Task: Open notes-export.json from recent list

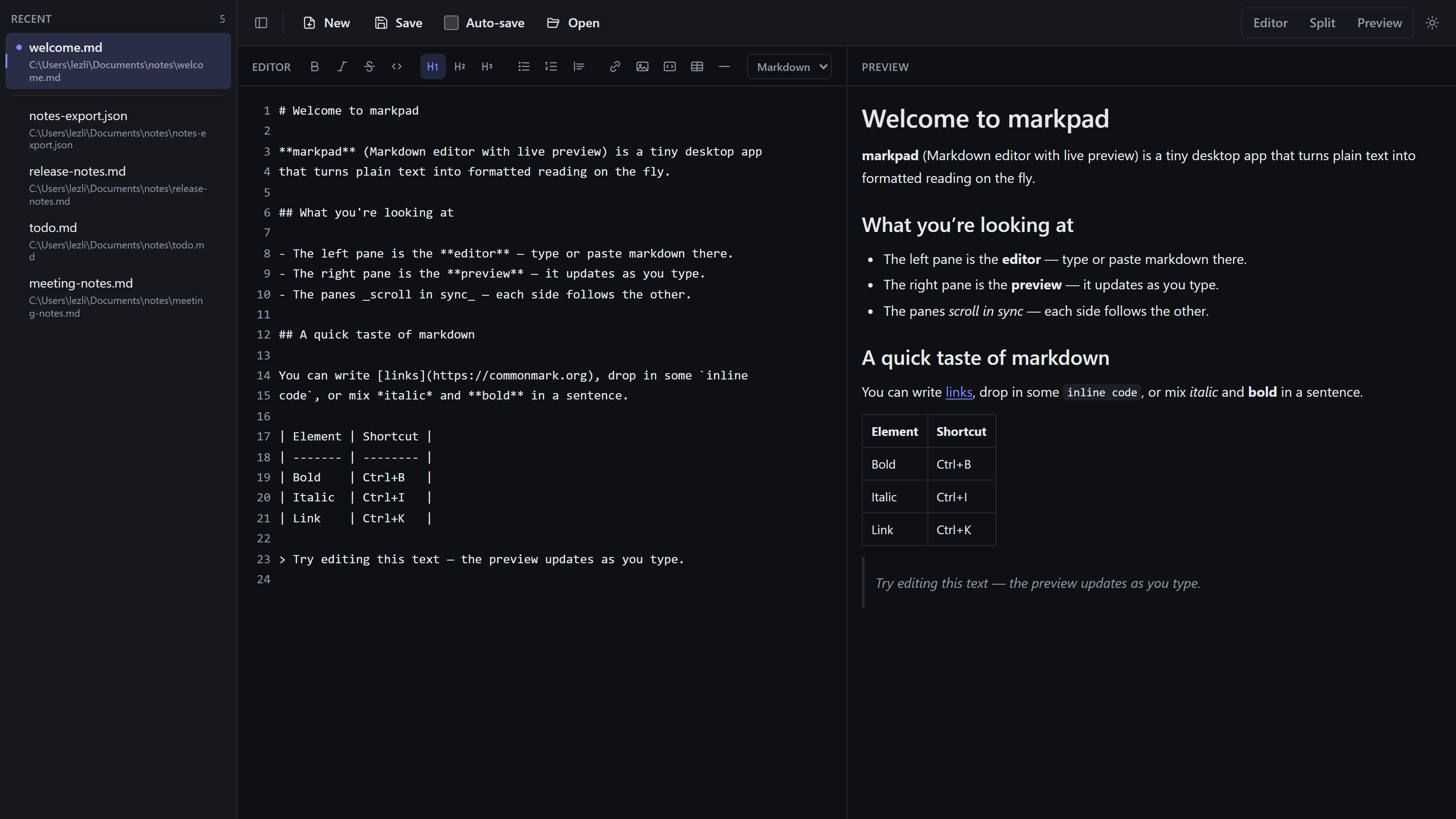Action: pos(118,129)
